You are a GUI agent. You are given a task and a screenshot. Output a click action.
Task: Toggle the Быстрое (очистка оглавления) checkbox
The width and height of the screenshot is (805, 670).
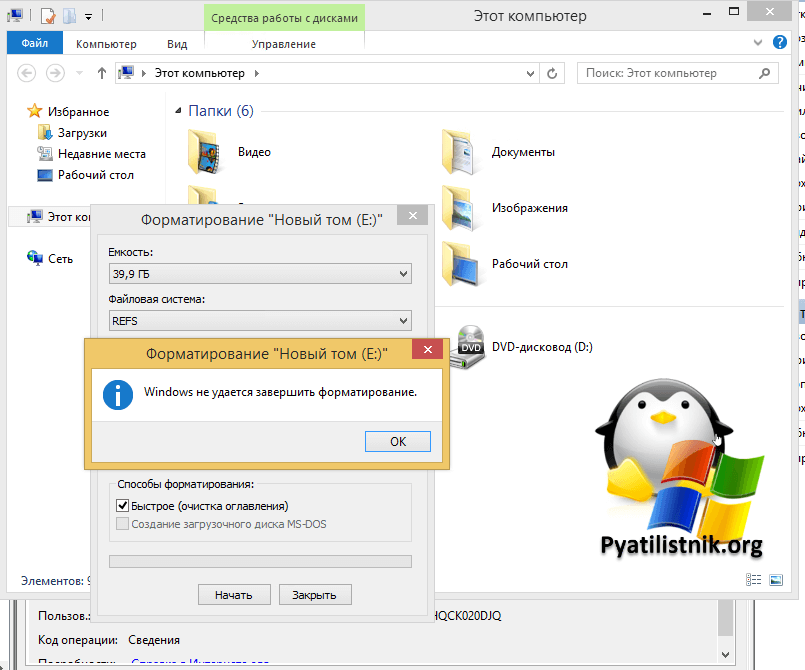(x=124, y=506)
